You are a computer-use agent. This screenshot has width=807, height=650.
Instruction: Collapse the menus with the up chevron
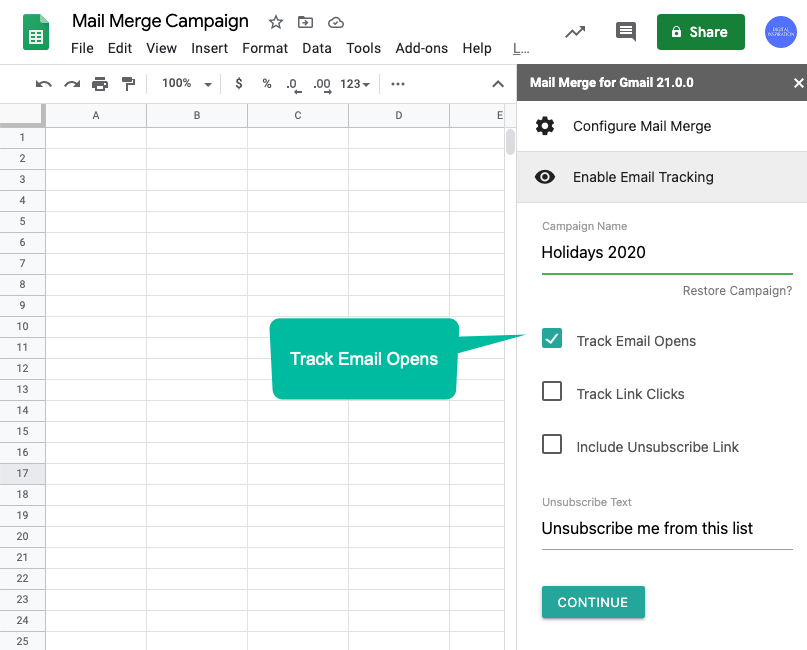[x=498, y=84]
